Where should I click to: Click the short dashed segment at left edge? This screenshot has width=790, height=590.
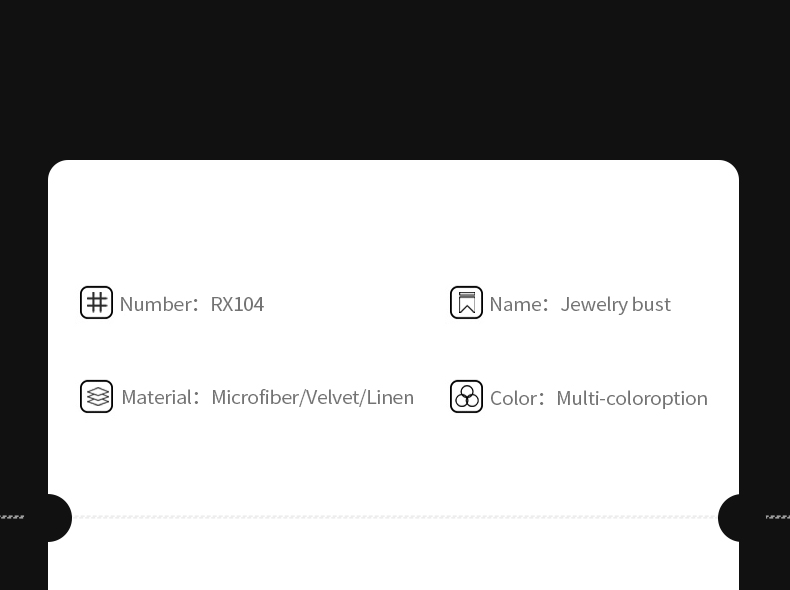[12, 517]
